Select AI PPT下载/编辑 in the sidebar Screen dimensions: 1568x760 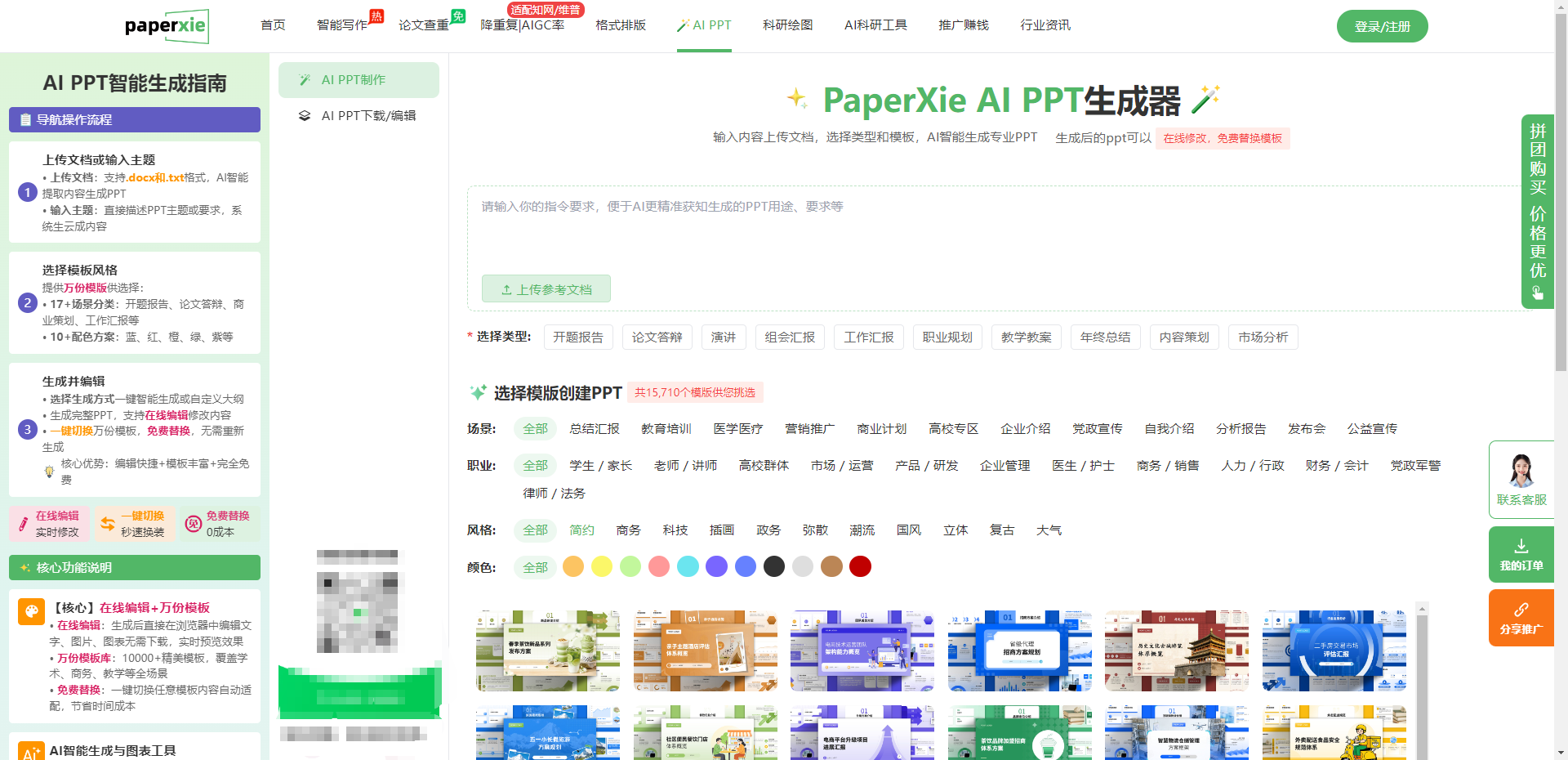(x=359, y=116)
